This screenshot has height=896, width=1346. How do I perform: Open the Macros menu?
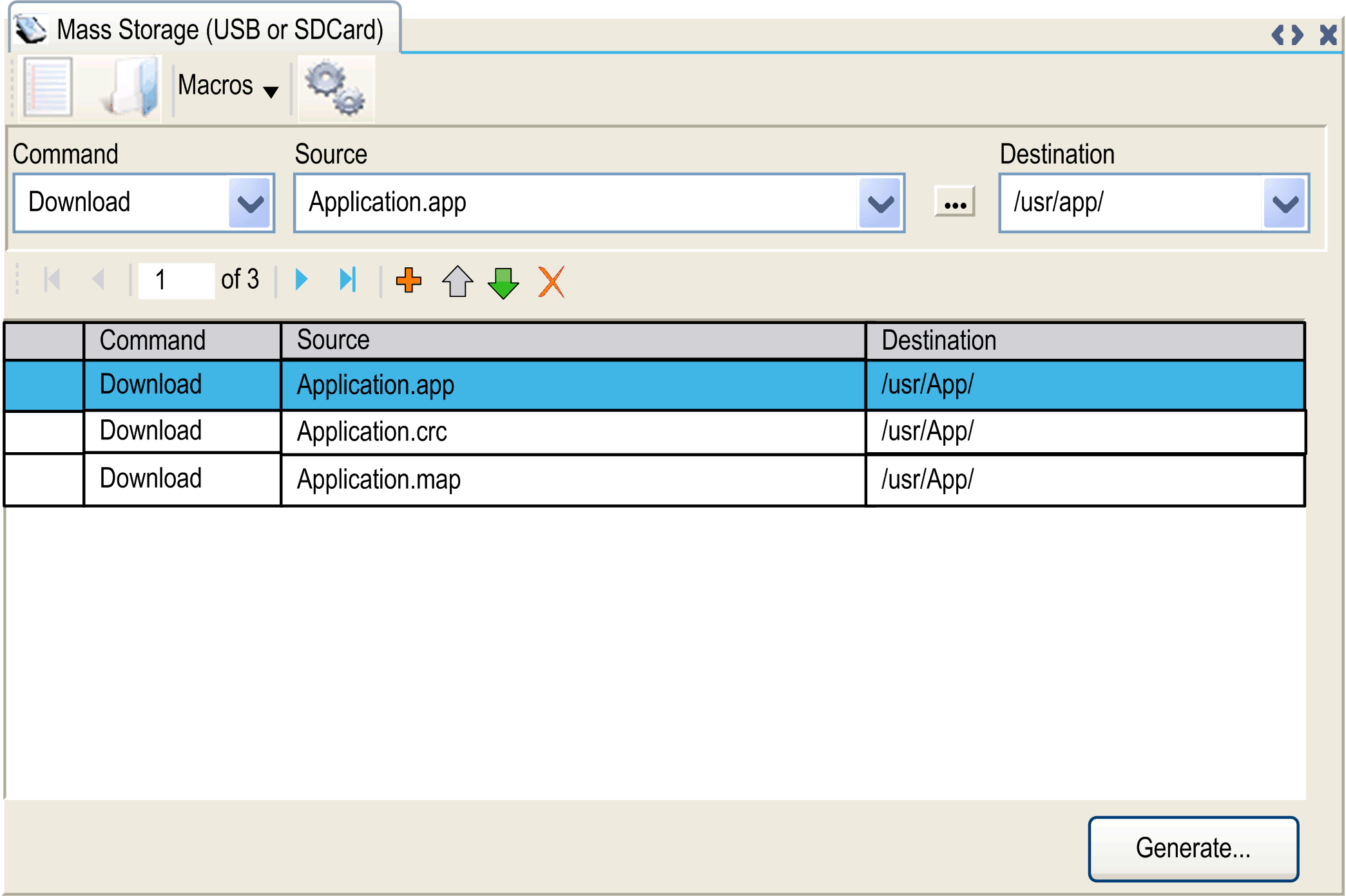click(x=226, y=86)
